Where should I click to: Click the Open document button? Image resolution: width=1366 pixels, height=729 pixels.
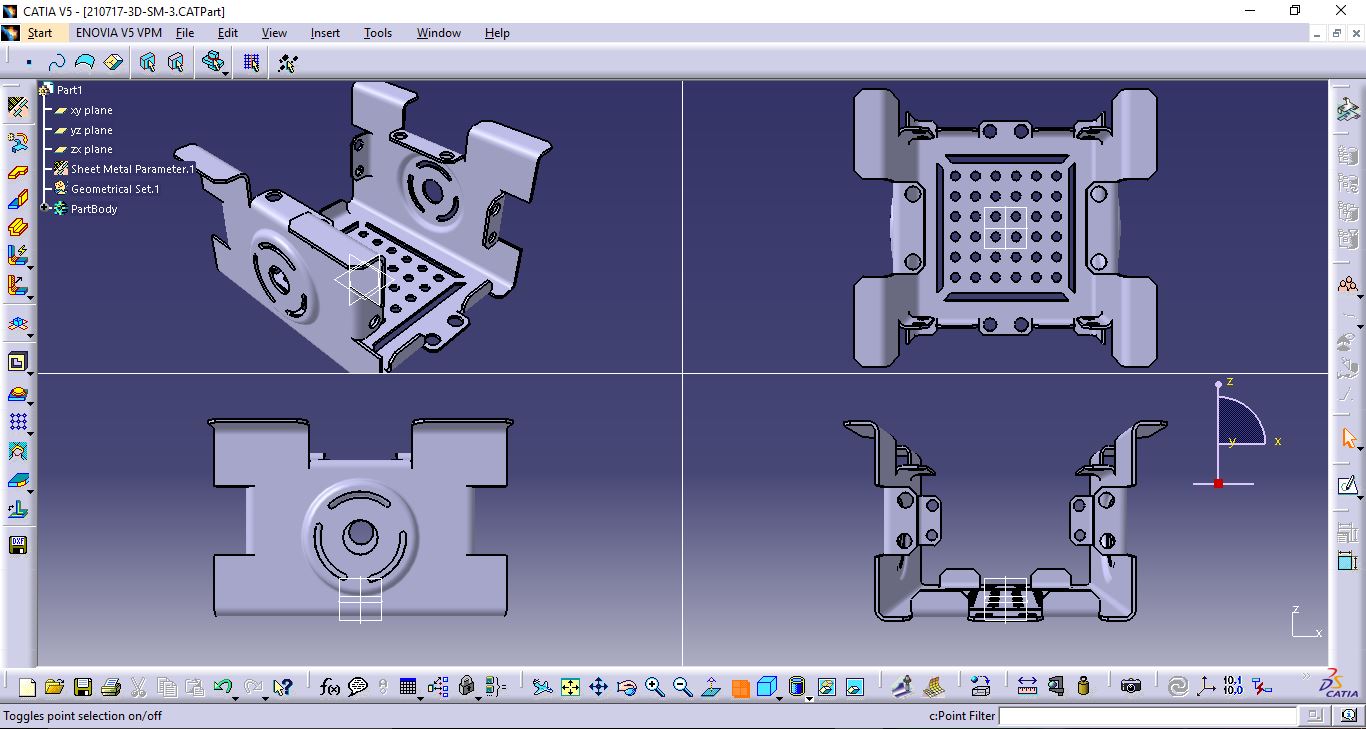pyautogui.click(x=53, y=687)
